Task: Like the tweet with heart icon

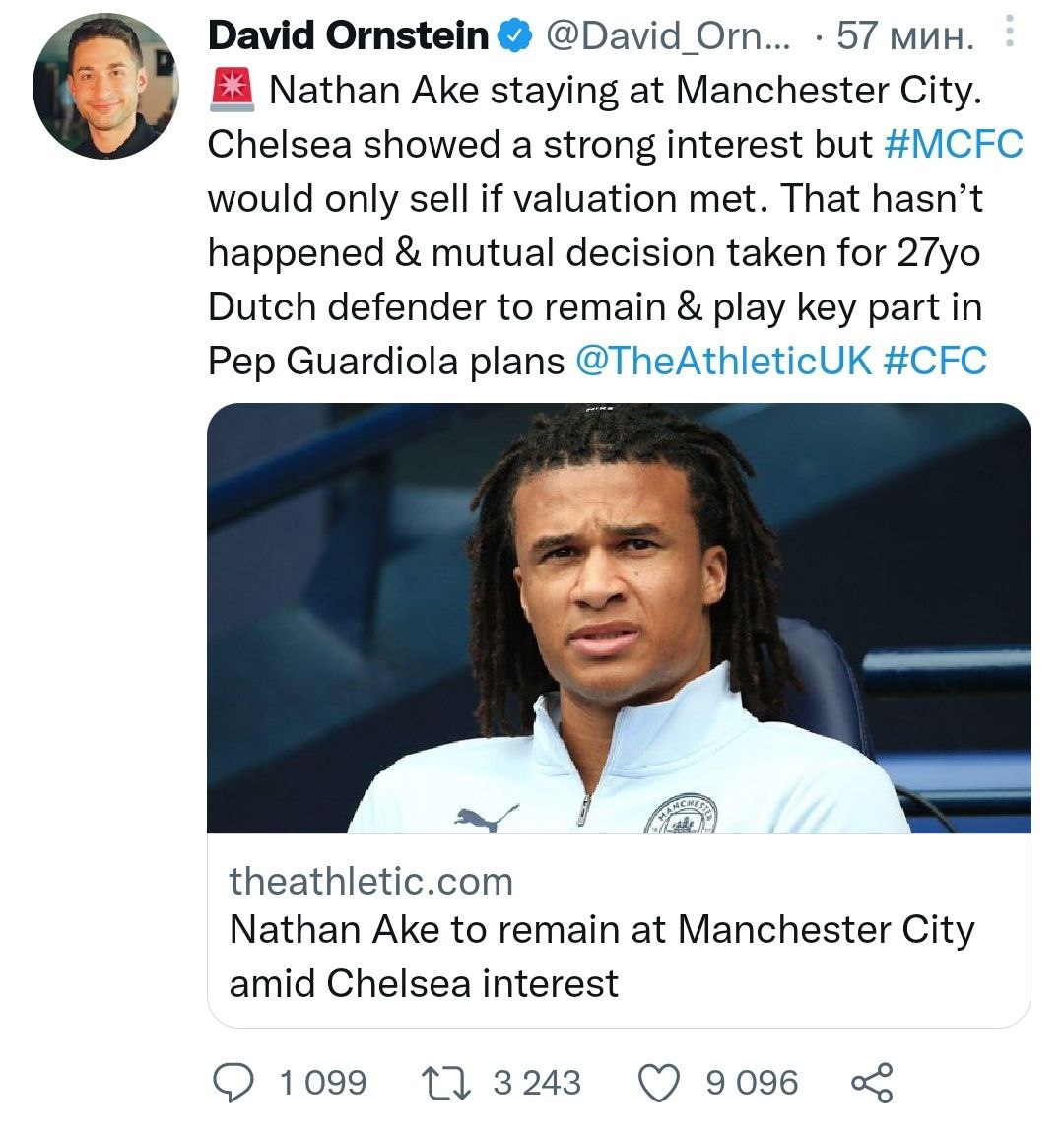Action: [661, 1083]
